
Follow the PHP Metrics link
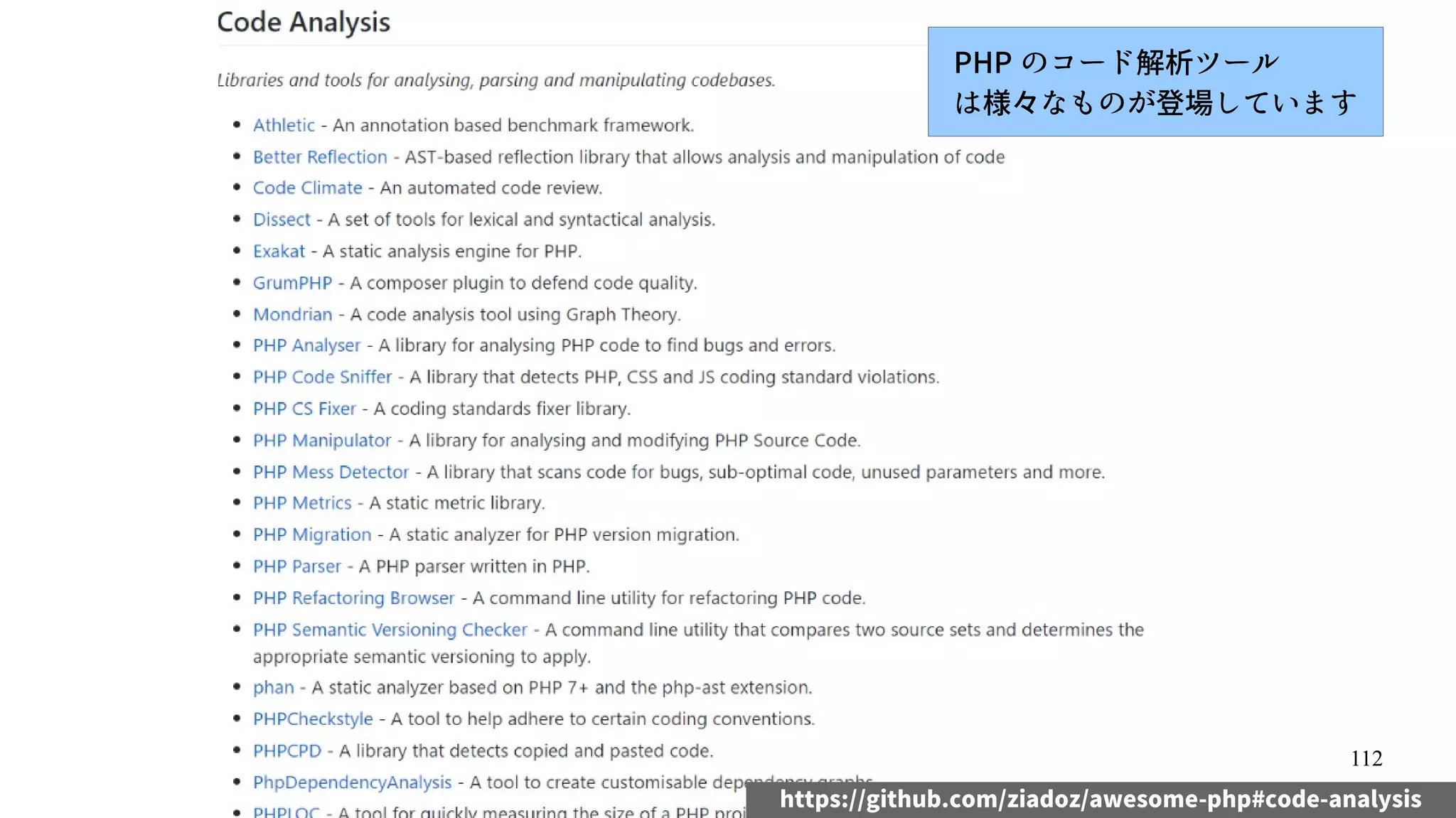click(x=302, y=503)
